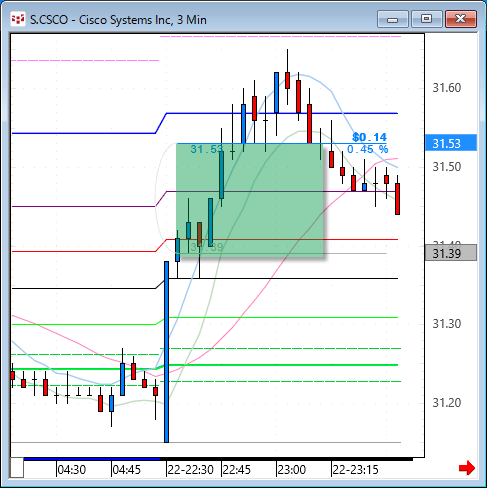Click the gray 31.39 price label on the axis
This screenshot has height=488, width=487.
pyautogui.click(x=451, y=253)
